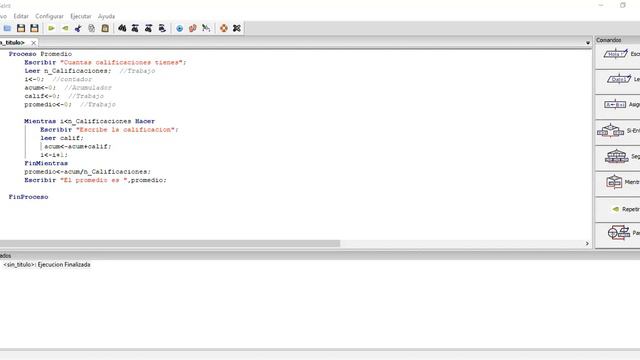Screen dimensions: 640x360
Task: Open the Configurar menu
Action: (x=49, y=16)
